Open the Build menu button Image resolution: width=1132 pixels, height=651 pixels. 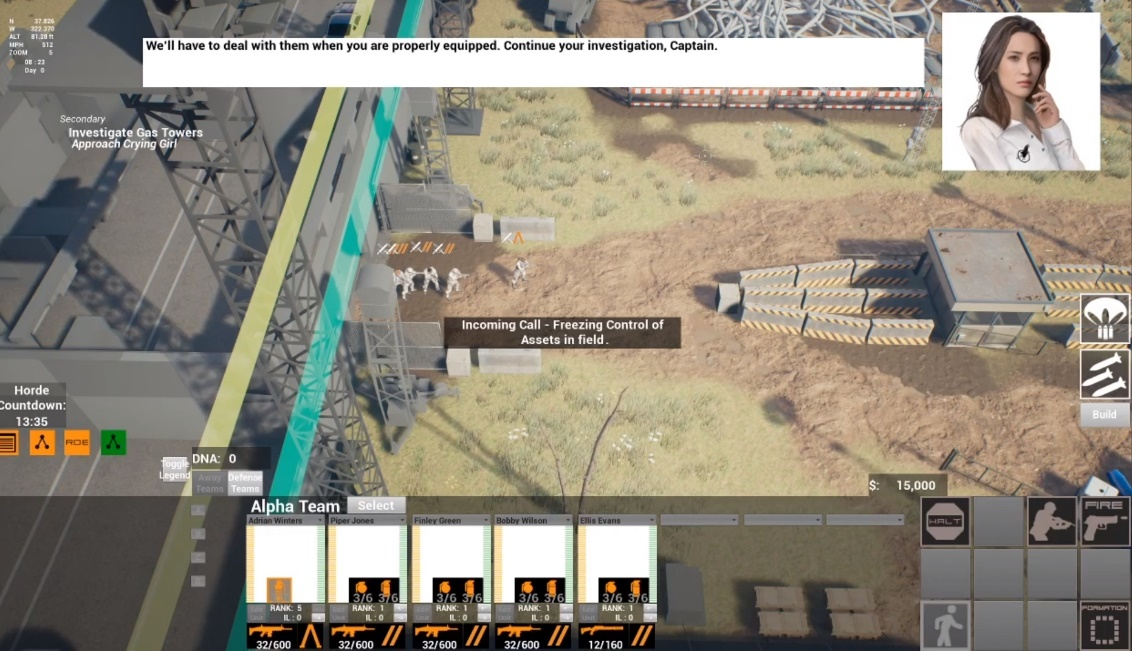coord(1104,414)
